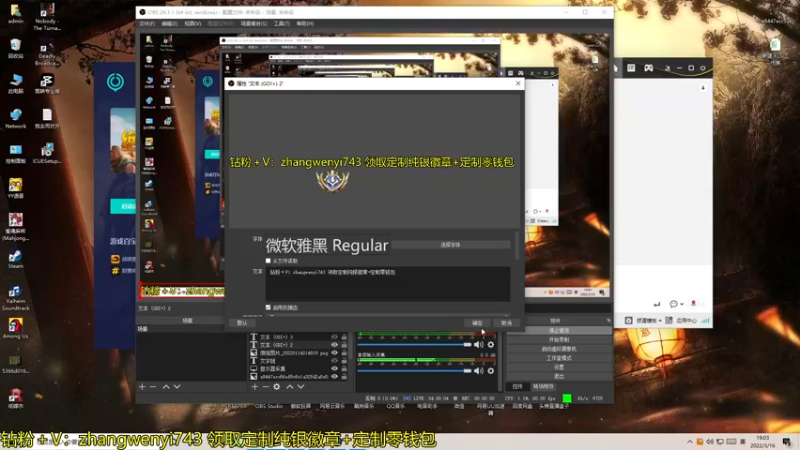Click the second mixer channel volume slider
The width and height of the screenshot is (800, 450).
tap(414, 371)
